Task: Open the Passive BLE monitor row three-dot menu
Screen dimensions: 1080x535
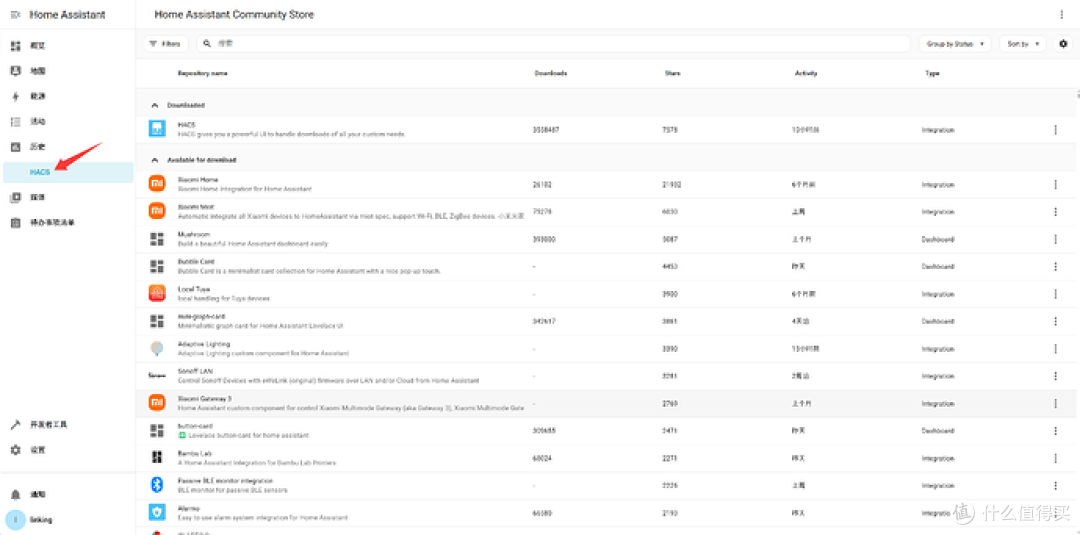Action: (1055, 485)
